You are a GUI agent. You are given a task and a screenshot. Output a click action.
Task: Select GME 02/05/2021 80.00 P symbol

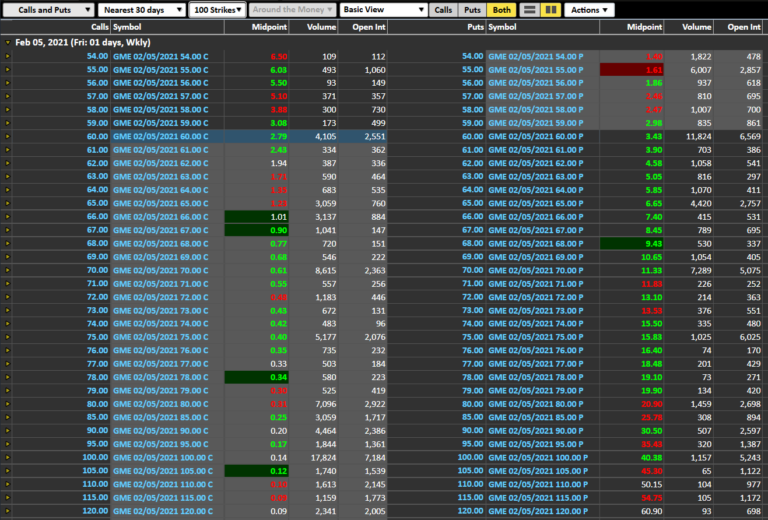tap(536, 404)
